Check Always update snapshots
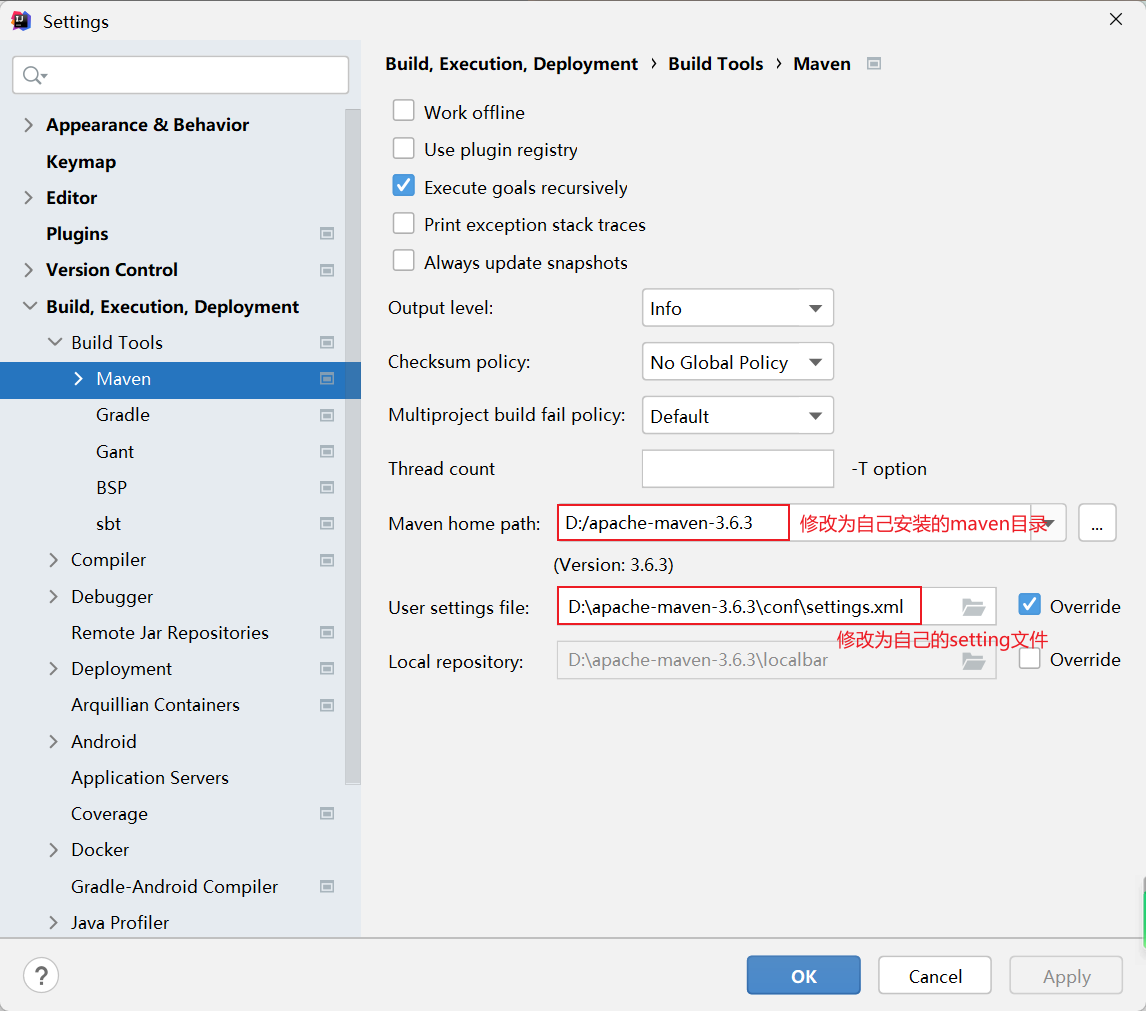 403,260
